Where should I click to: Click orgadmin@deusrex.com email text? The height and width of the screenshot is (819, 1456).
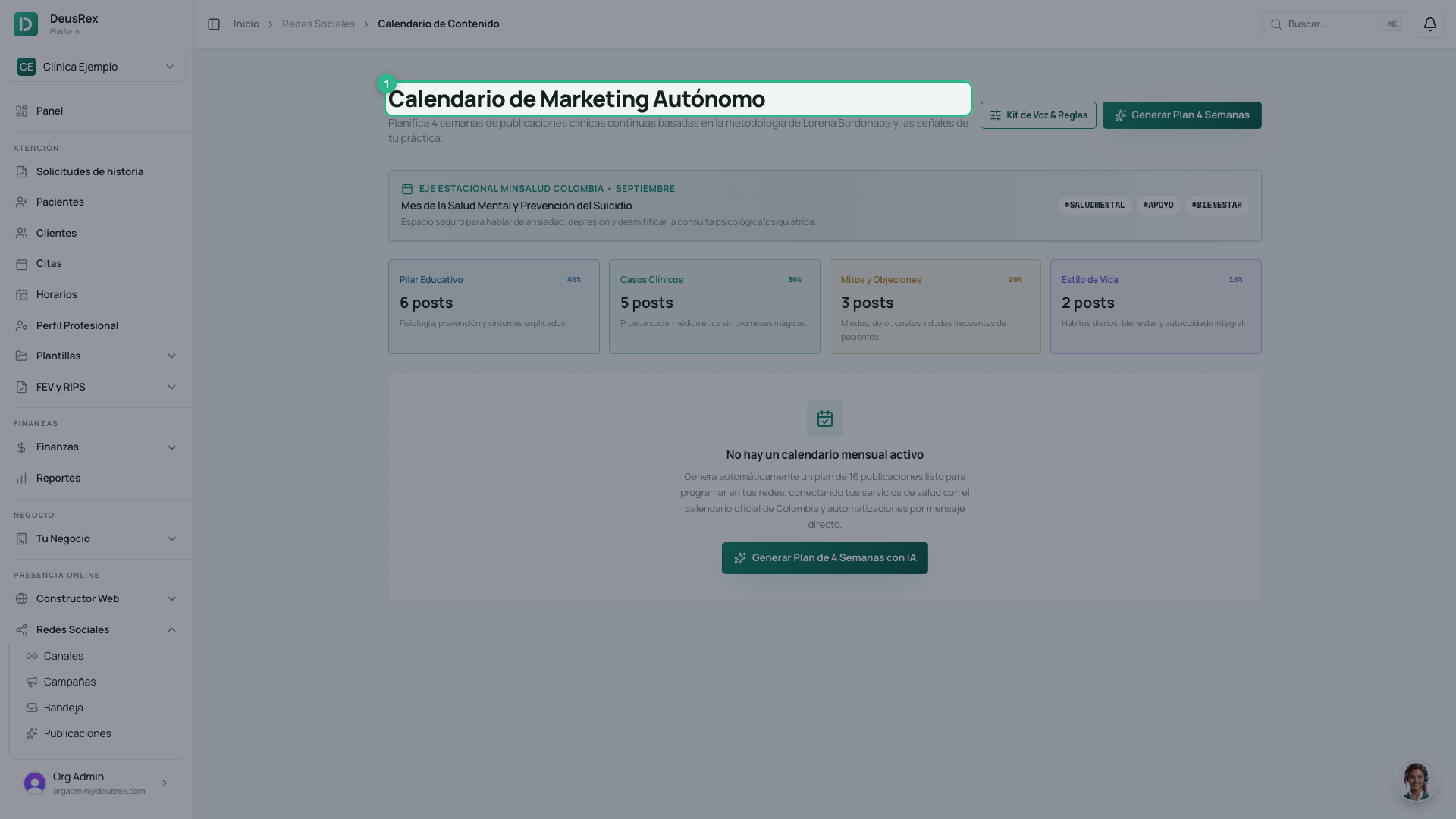pos(99,792)
